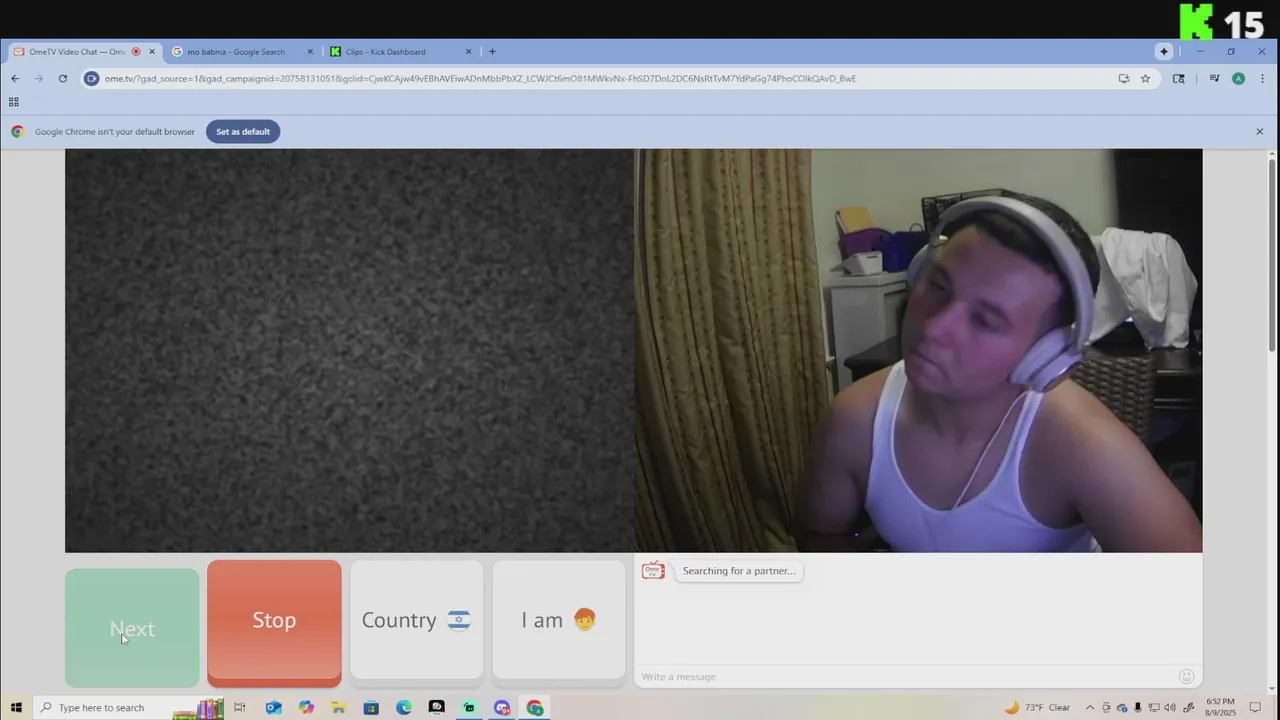
Task: Reload the current page
Action: 63,78
